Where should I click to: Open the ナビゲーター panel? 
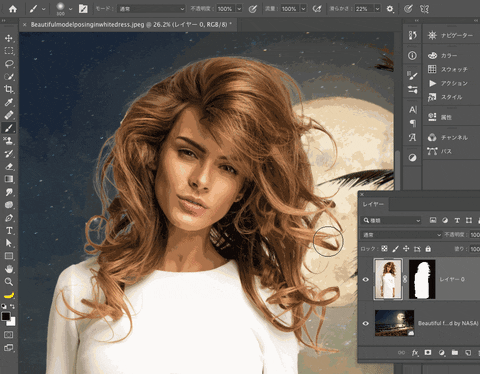[451, 35]
